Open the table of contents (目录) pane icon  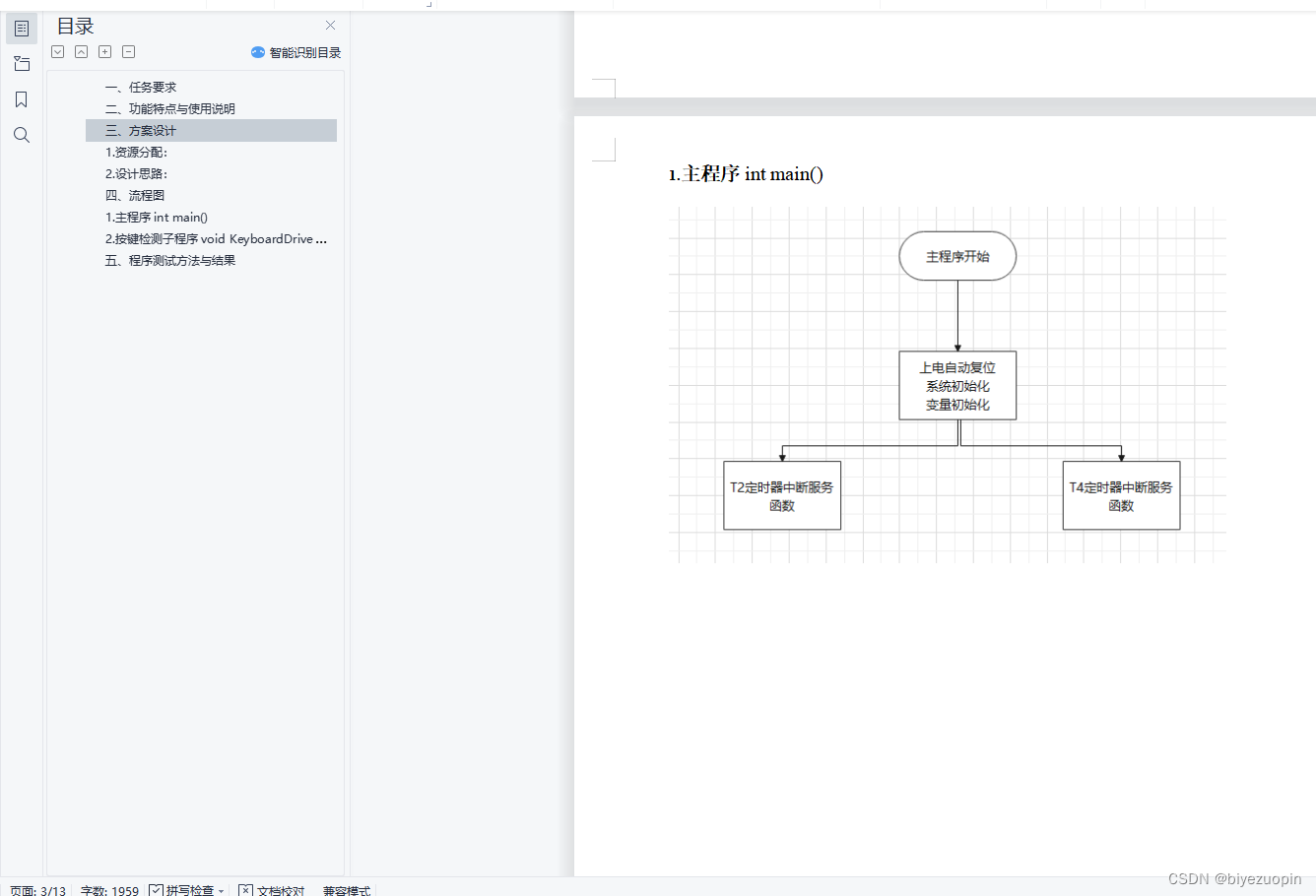click(x=22, y=29)
